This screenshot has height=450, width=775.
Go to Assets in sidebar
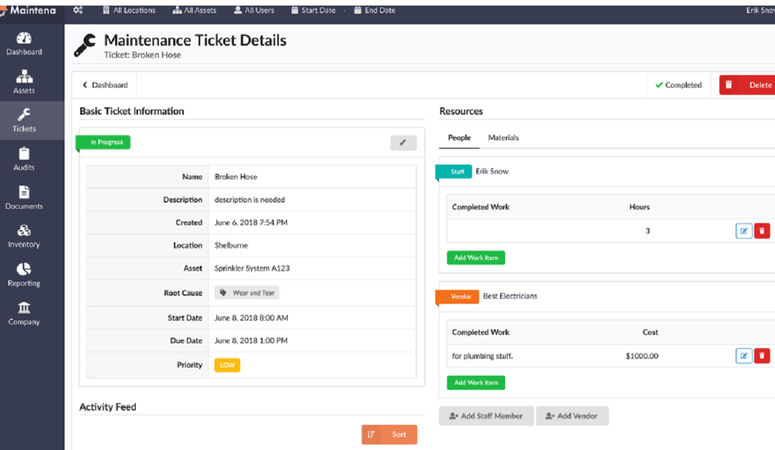(x=24, y=82)
